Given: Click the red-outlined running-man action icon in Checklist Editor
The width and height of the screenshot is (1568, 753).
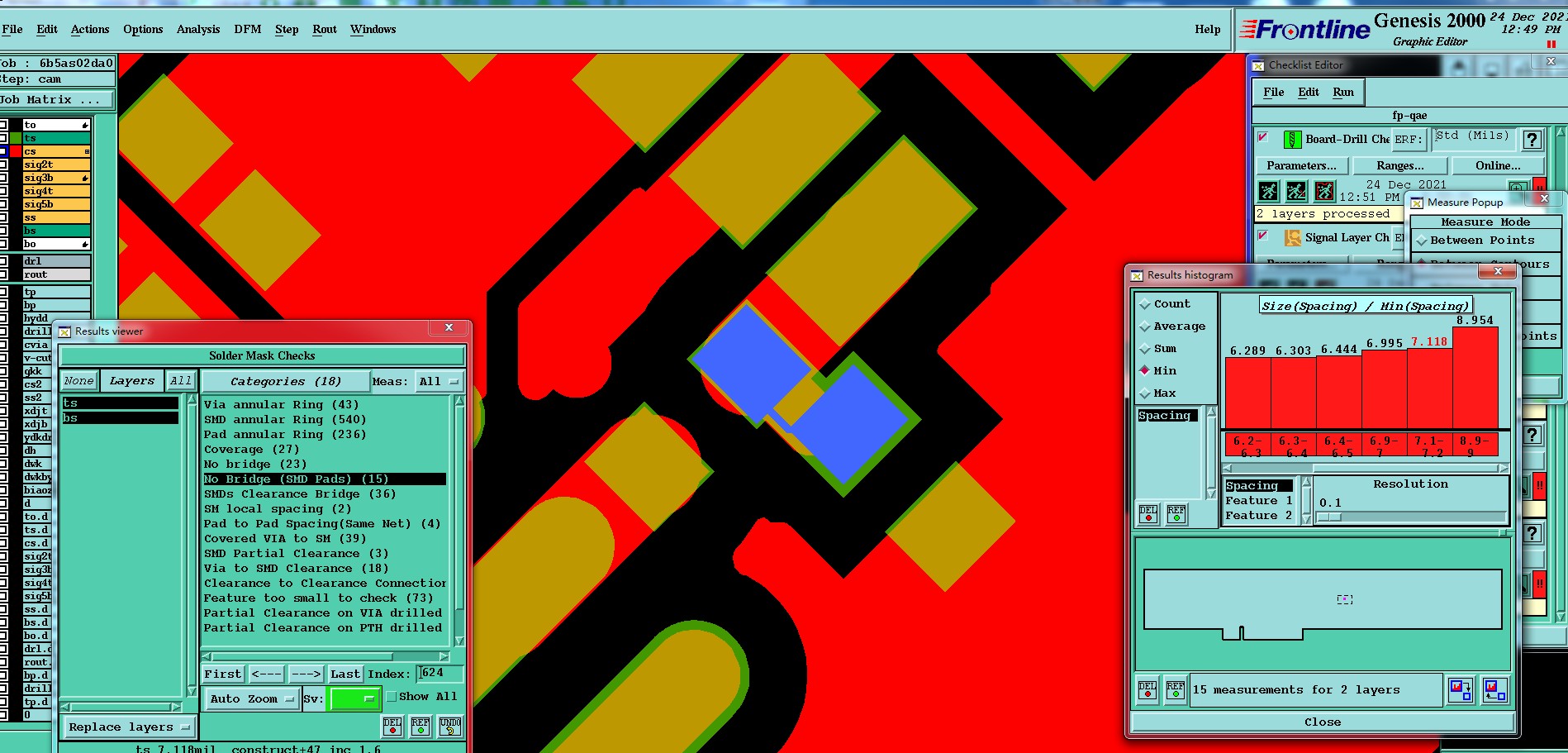Looking at the screenshot, I should (1324, 192).
